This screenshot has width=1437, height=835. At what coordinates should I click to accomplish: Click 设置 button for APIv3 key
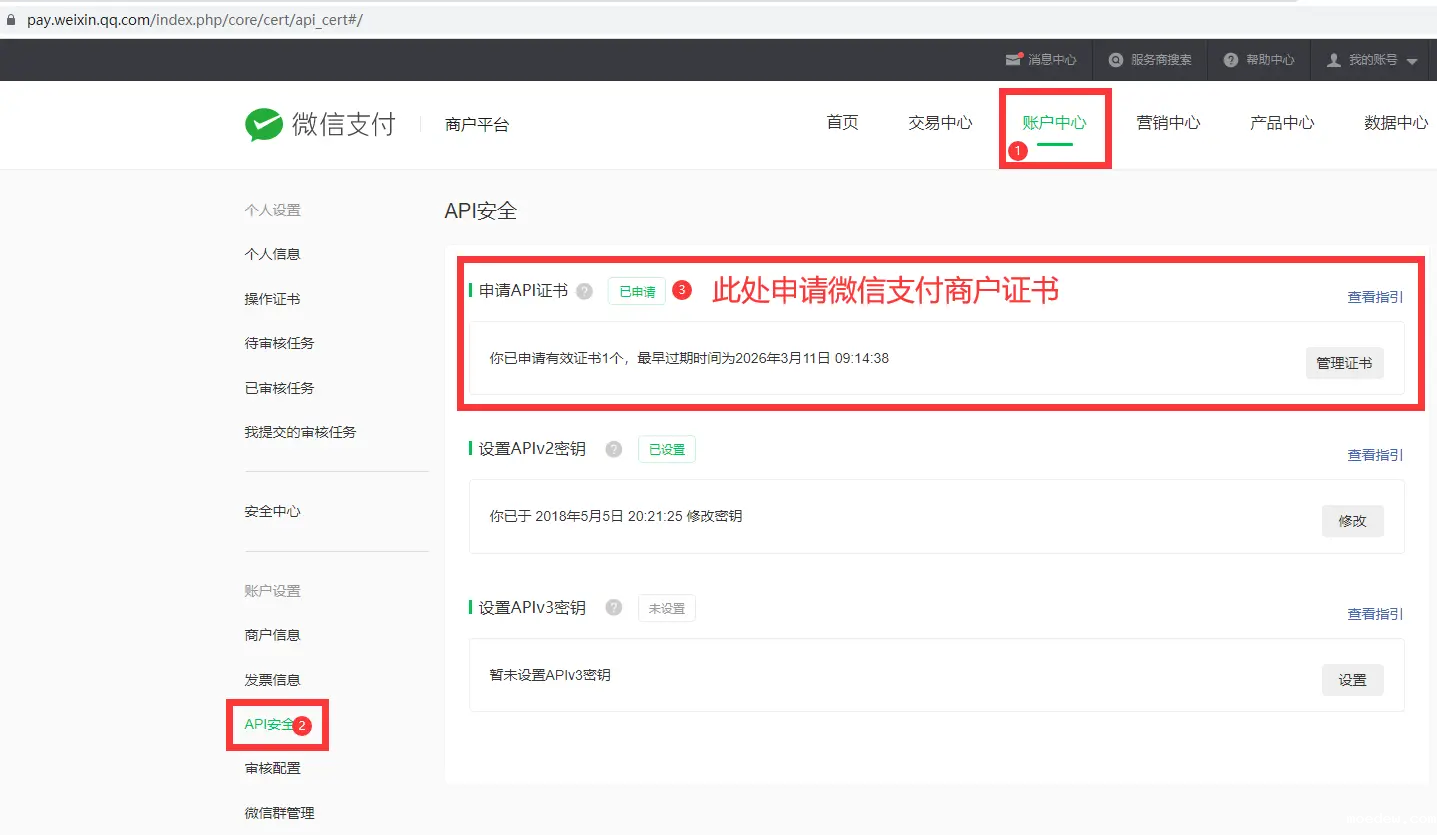tap(1352, 680)
